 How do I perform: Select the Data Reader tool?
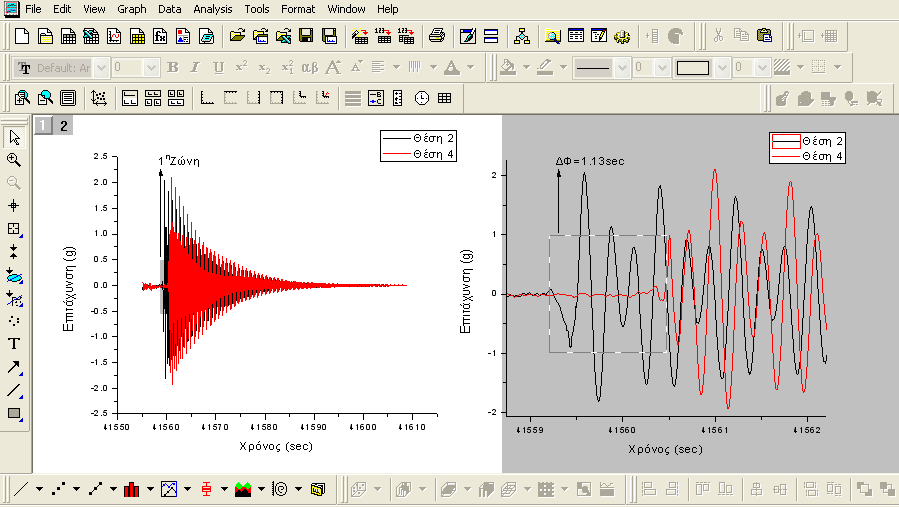pos(14,229)
